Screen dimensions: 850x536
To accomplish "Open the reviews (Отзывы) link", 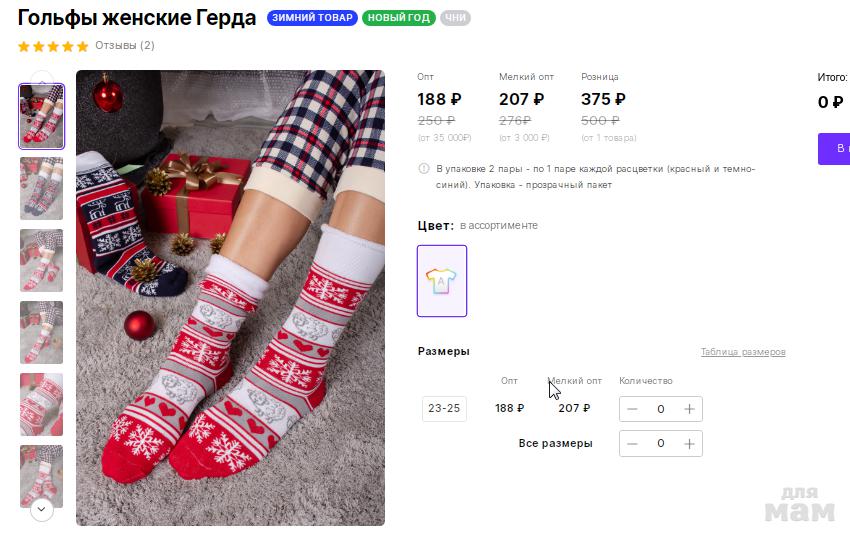I will (x=125, y=46).
